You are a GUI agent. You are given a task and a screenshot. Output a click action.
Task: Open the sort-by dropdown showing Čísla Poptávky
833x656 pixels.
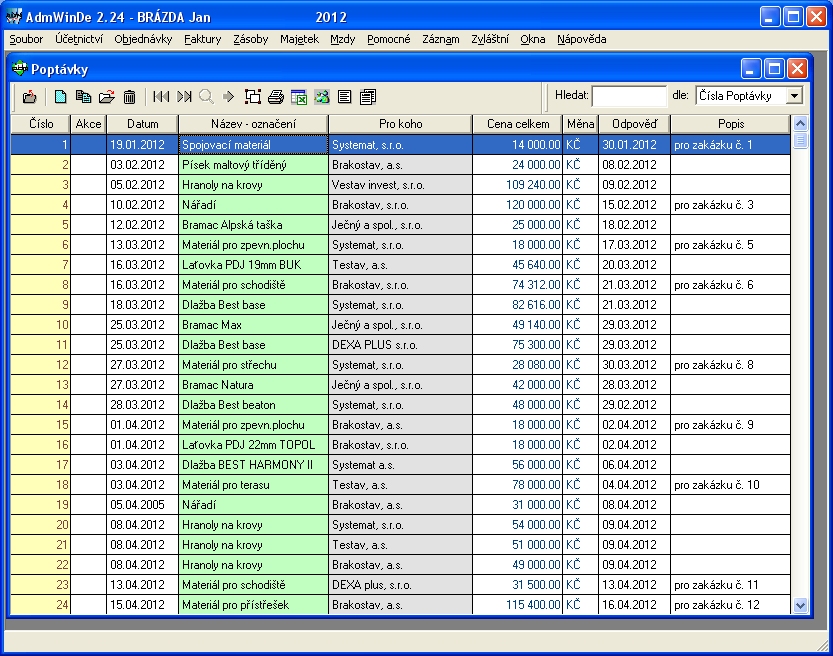pyautogui.click(x=794, y=96)
